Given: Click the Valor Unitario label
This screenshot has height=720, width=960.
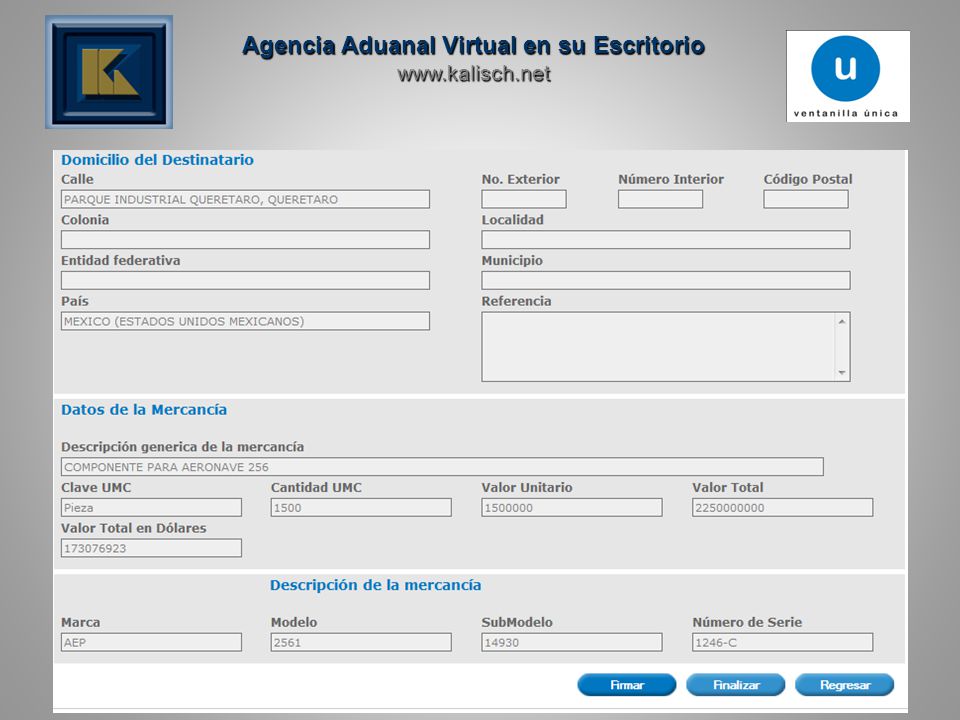Looking at the screenshot, I should [x=527, y=487].
